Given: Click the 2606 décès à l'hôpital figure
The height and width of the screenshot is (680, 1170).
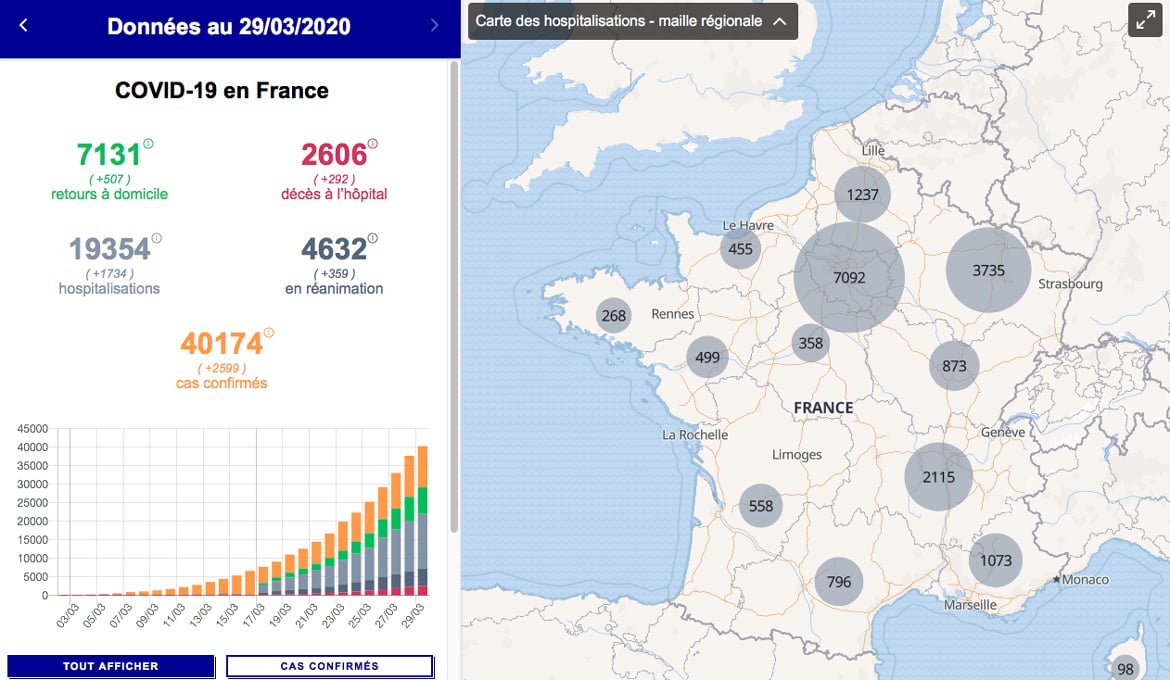Looking at the screenshot, I should click(x=334, y=155).
